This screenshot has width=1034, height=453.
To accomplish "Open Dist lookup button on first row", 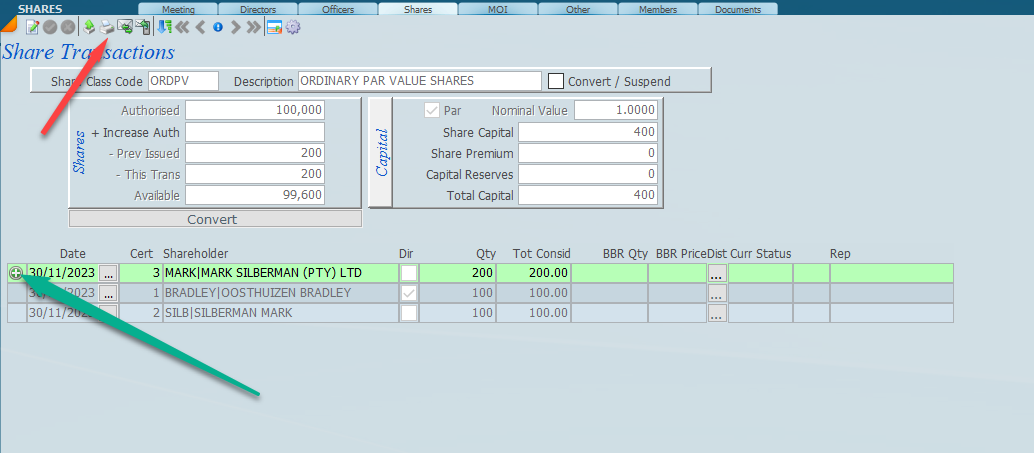I will pos(717,272).
